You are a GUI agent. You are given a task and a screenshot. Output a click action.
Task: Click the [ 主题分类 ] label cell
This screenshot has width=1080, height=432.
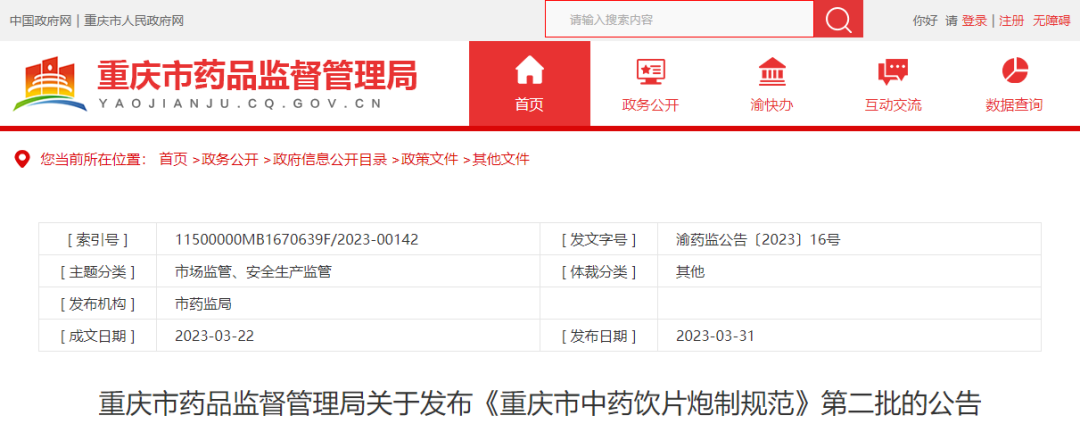pyautogui.click(x=98, y=271)
